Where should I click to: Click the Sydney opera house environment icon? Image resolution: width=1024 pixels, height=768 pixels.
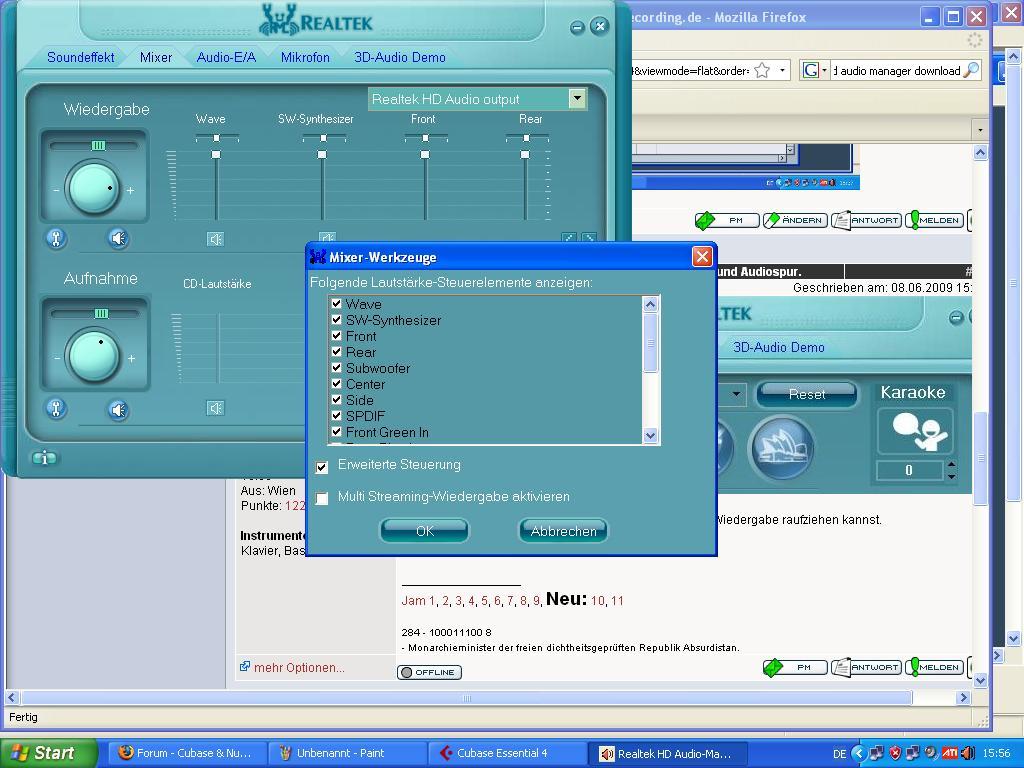click(x=782, y=448)
